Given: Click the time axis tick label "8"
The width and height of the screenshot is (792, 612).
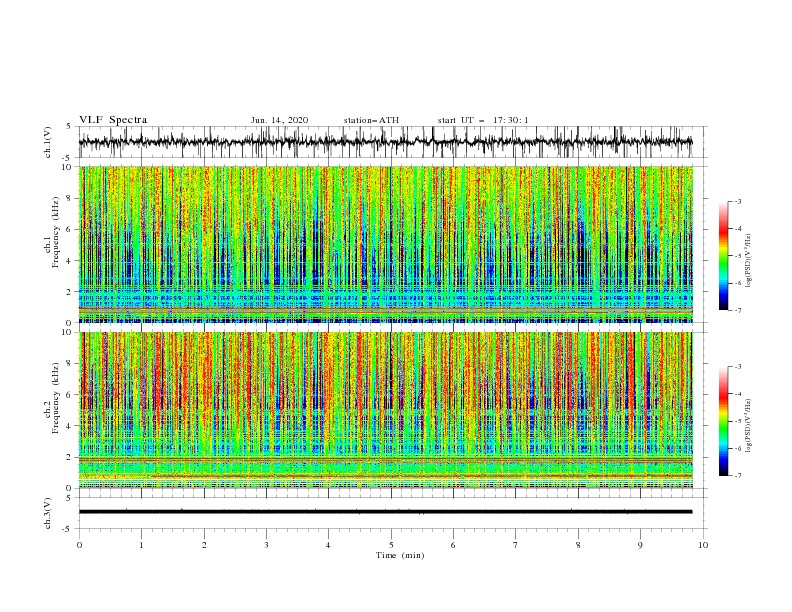Looking at the screenshot, I should tap(578, 545).
